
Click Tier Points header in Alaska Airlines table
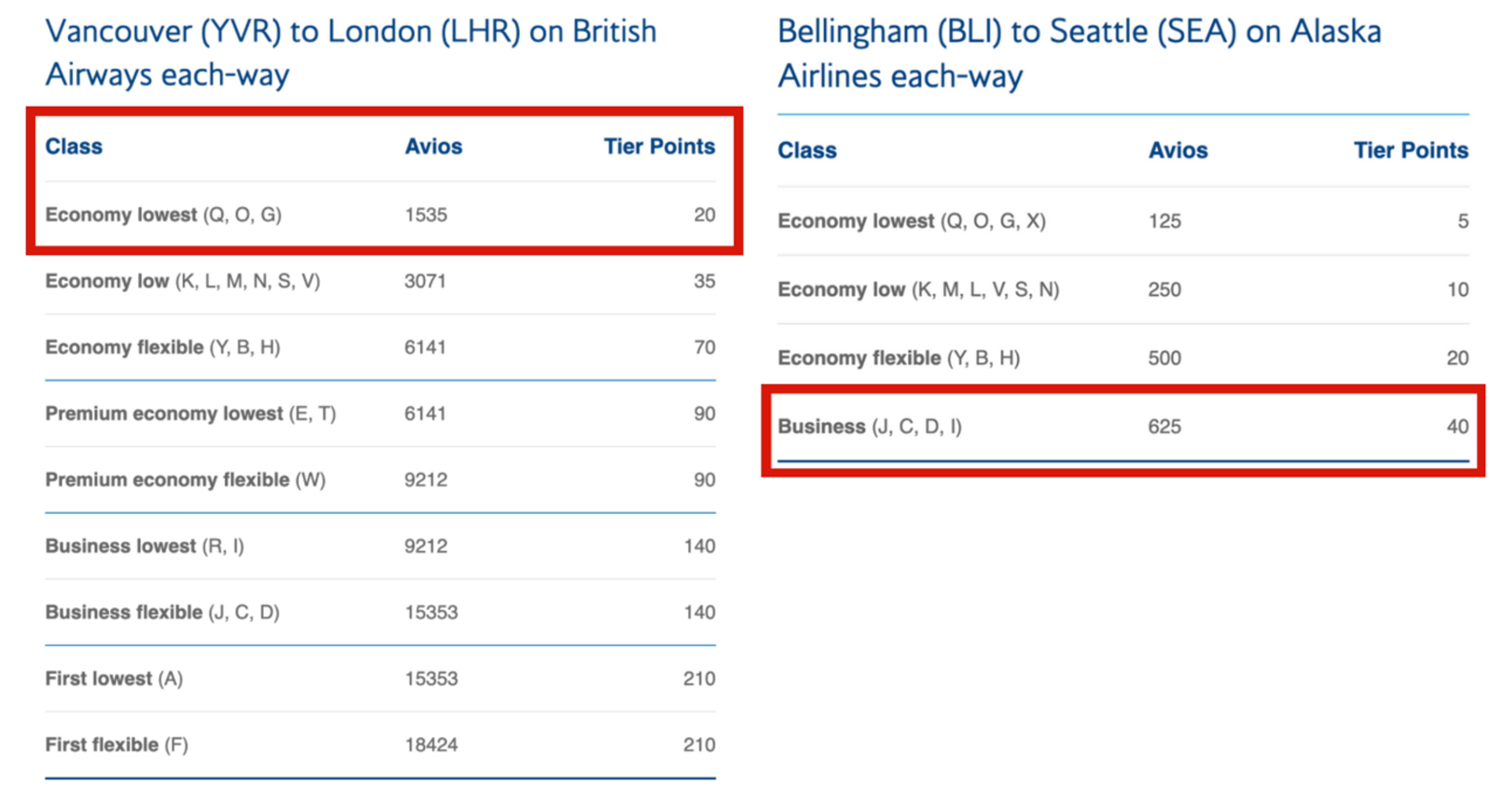click(x=1411, y=150)
